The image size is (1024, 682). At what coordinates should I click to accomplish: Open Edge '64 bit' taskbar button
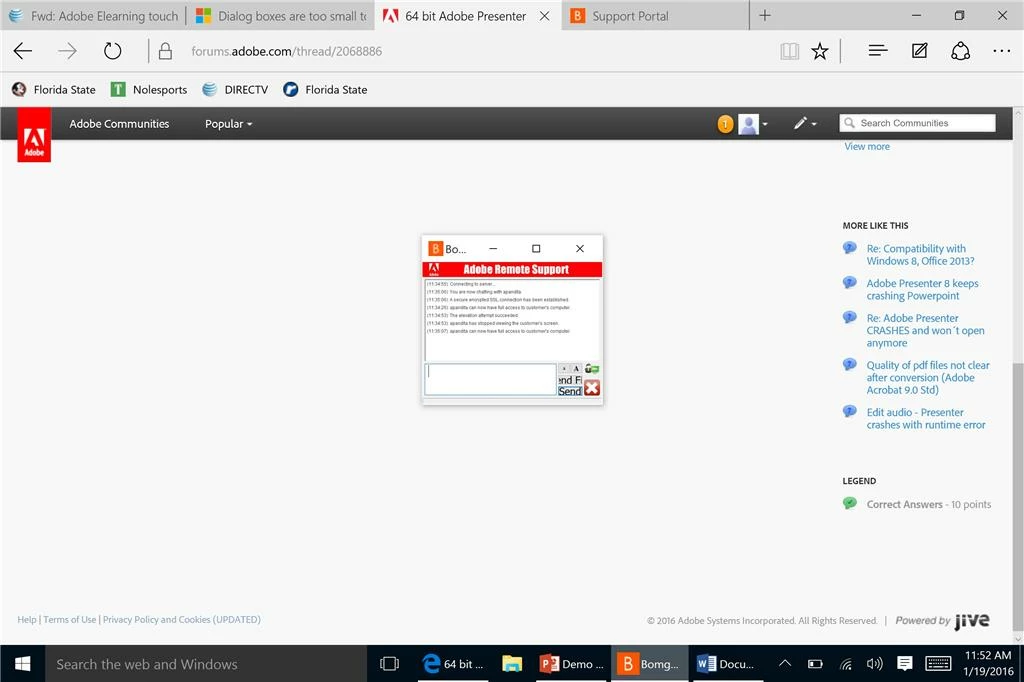(453, 664)
